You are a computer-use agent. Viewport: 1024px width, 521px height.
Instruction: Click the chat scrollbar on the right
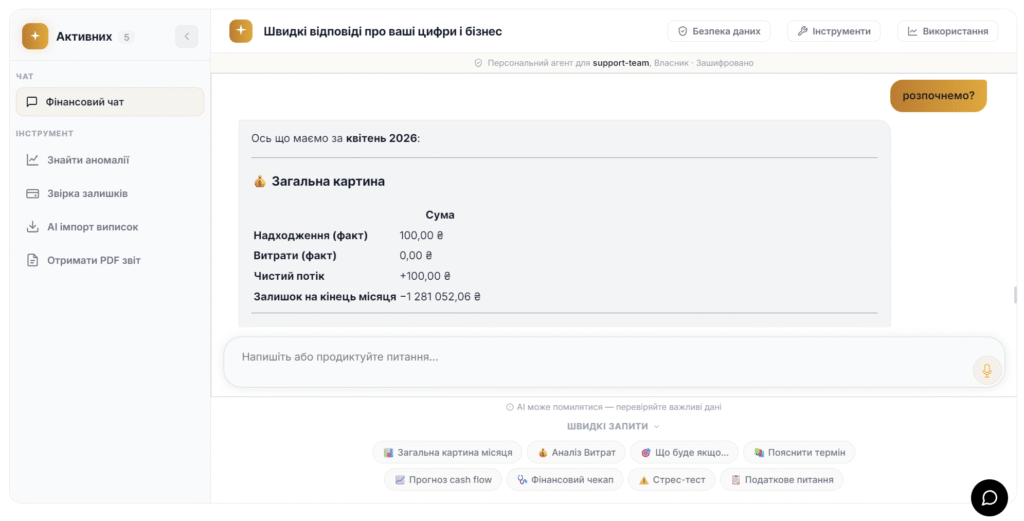coord(1016,295)
